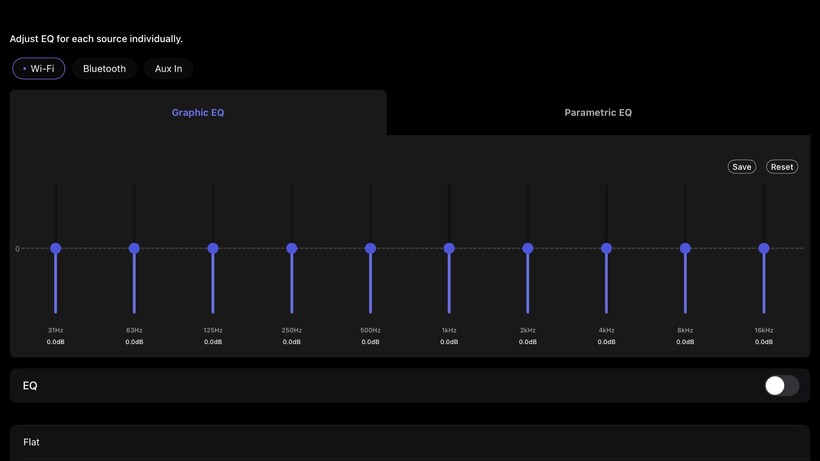This screenshot has width=820, height=461.
Task: Select the Bluetooth source option
Action: point(104,69)
